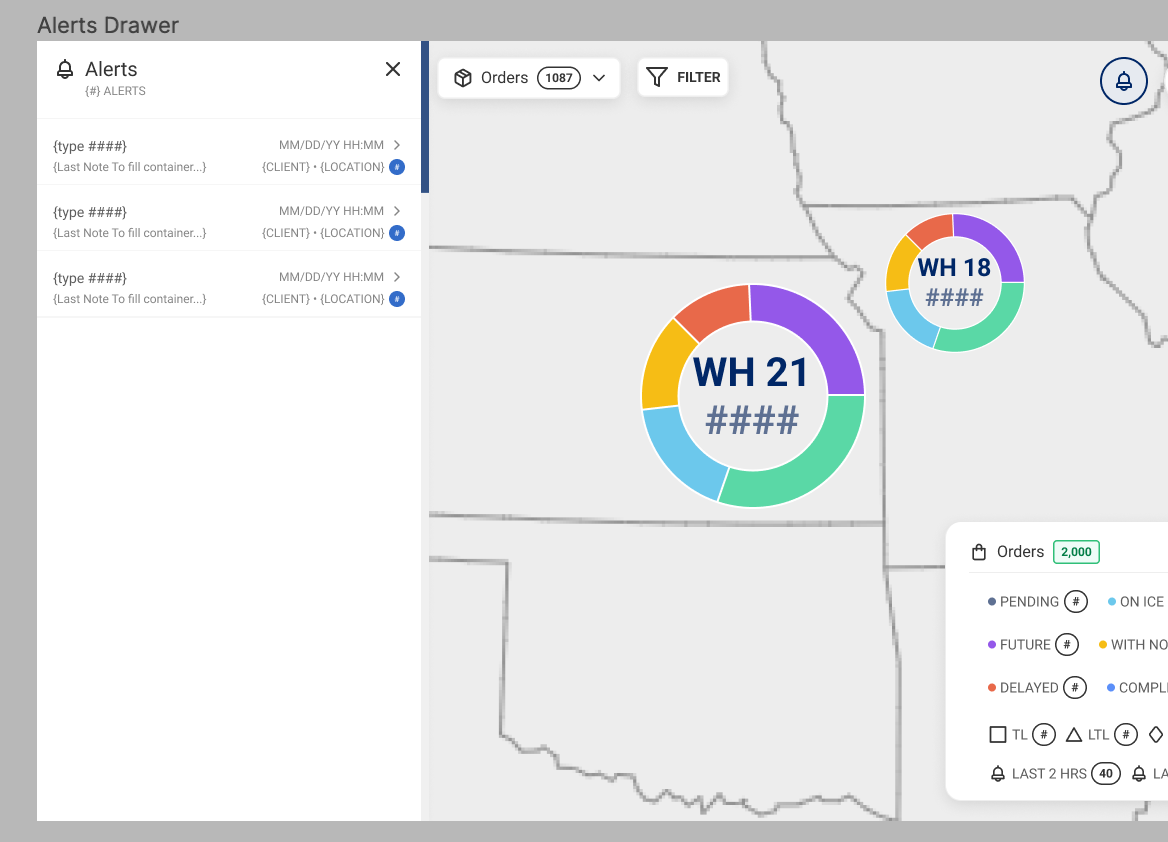
Task: Click the bell icon beside Alerts title
Action: (x=65, y=69)
